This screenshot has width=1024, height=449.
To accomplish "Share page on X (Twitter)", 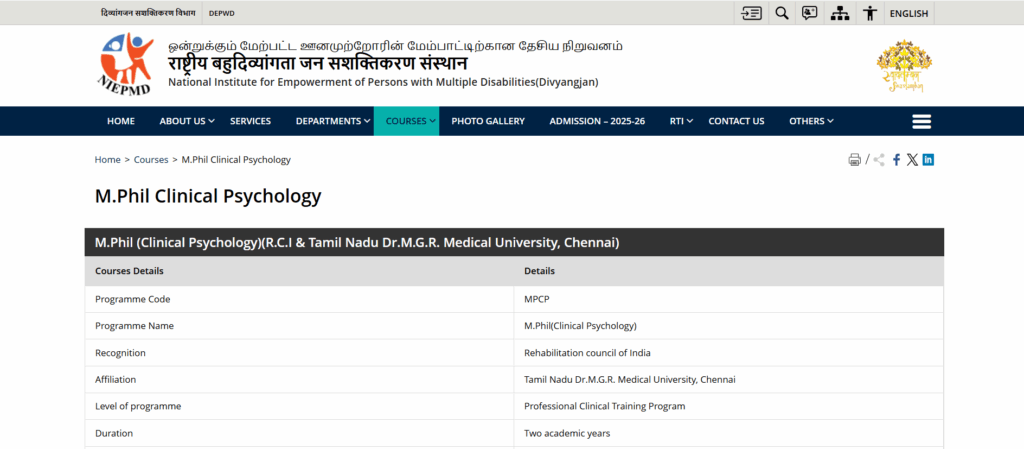I will 912,160.
